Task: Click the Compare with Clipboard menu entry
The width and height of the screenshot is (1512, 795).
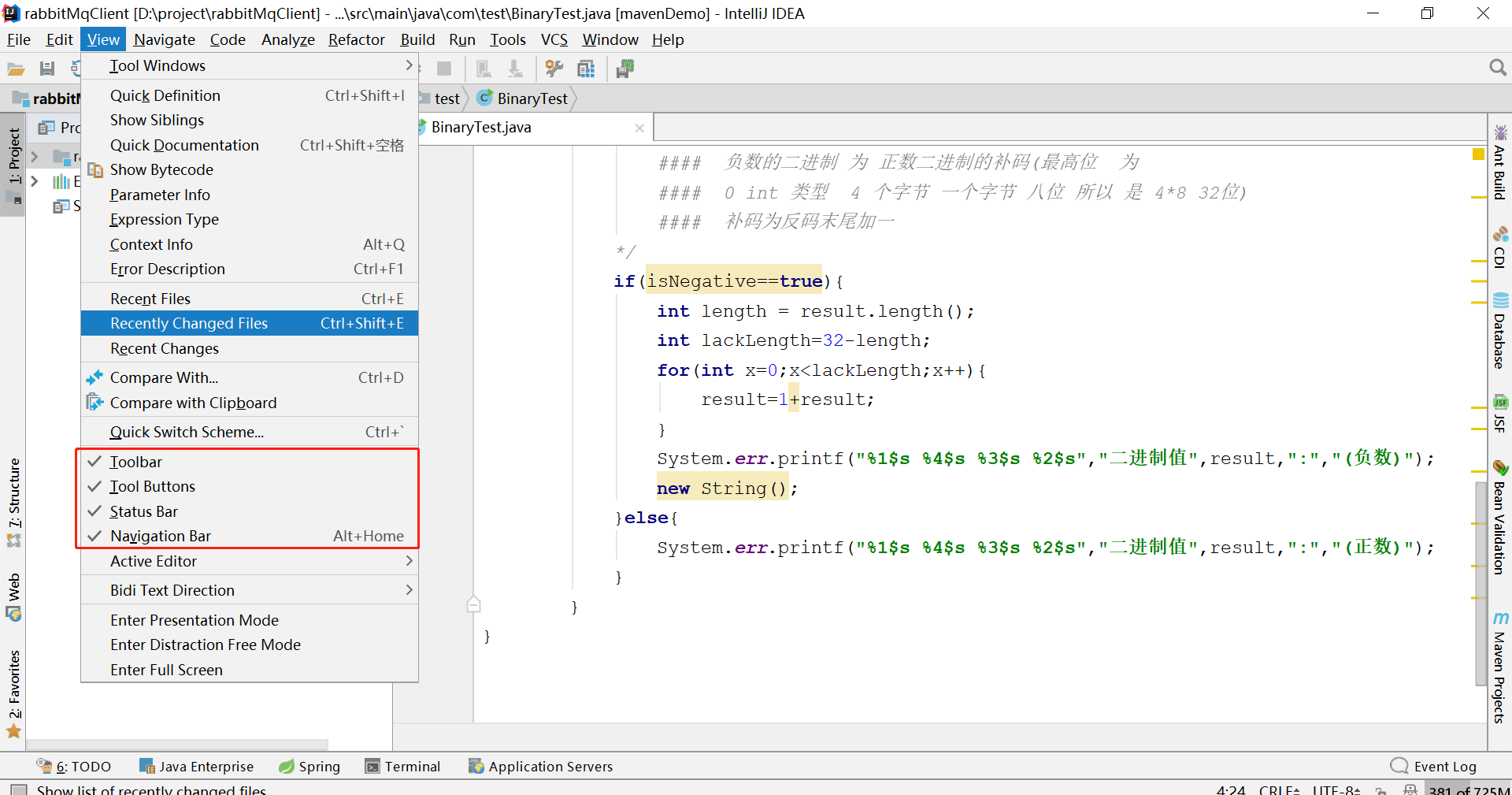Action: (250, 403)
